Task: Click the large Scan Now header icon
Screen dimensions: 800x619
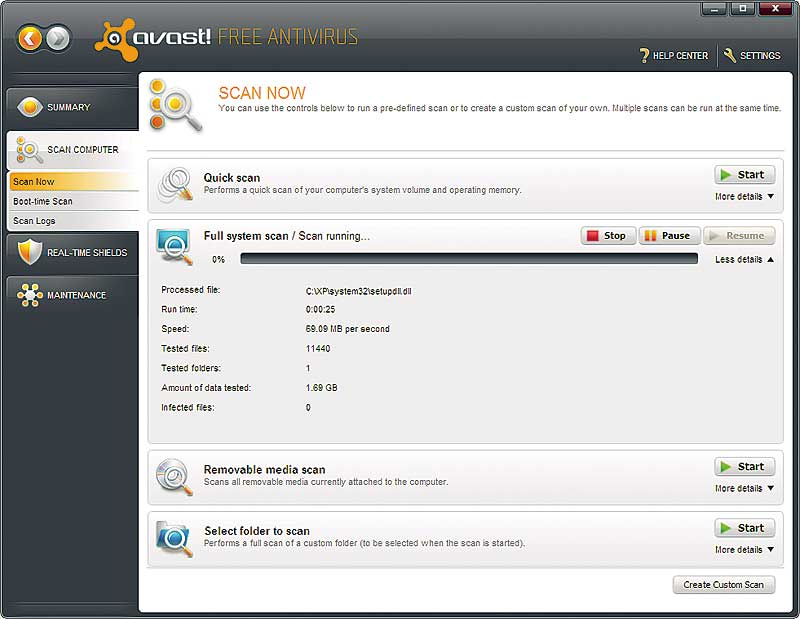Action: 174,107
